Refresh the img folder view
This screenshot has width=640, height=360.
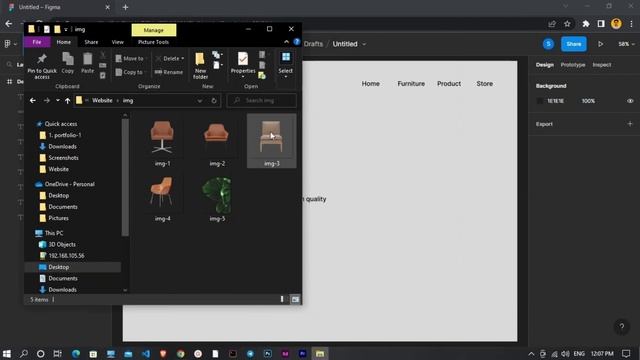click(x=213, y=100)
